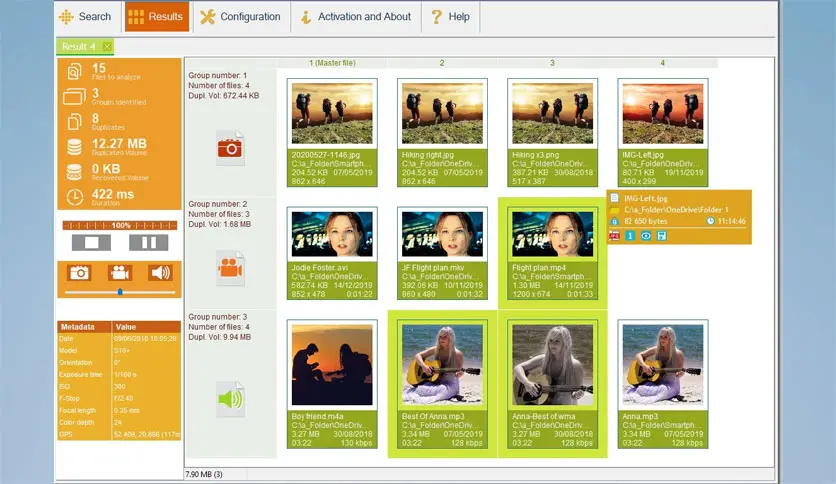
Task: Click the GPS metadata row
Action: point(119,434)
